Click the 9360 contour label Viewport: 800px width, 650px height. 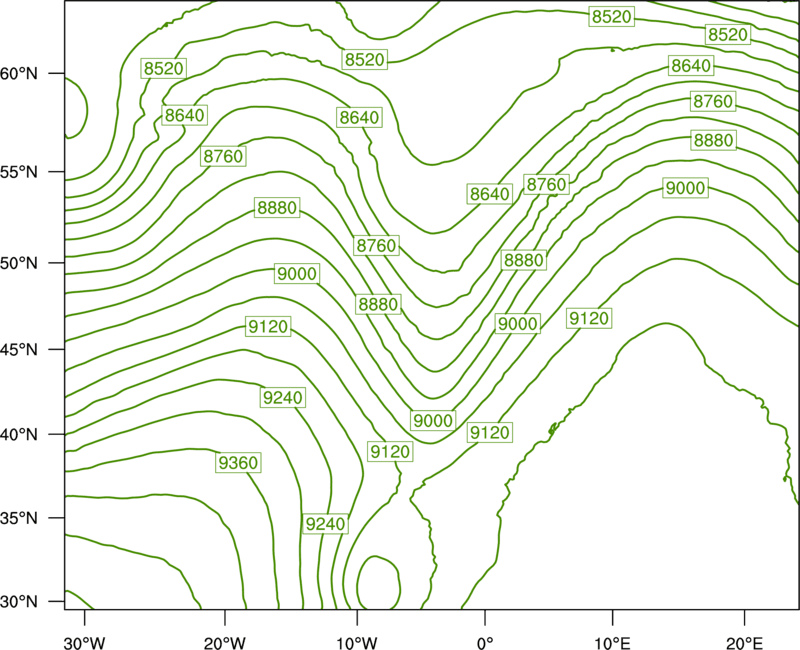click(x=238, y=463)
